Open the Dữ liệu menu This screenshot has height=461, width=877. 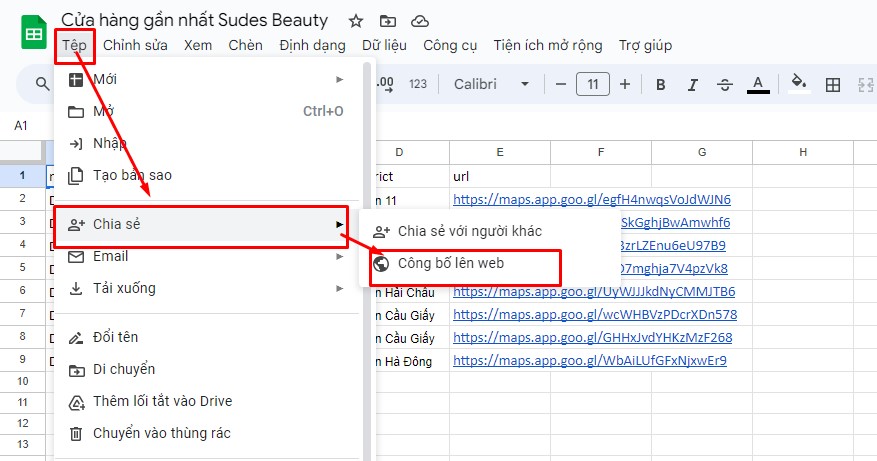point(384,45)
